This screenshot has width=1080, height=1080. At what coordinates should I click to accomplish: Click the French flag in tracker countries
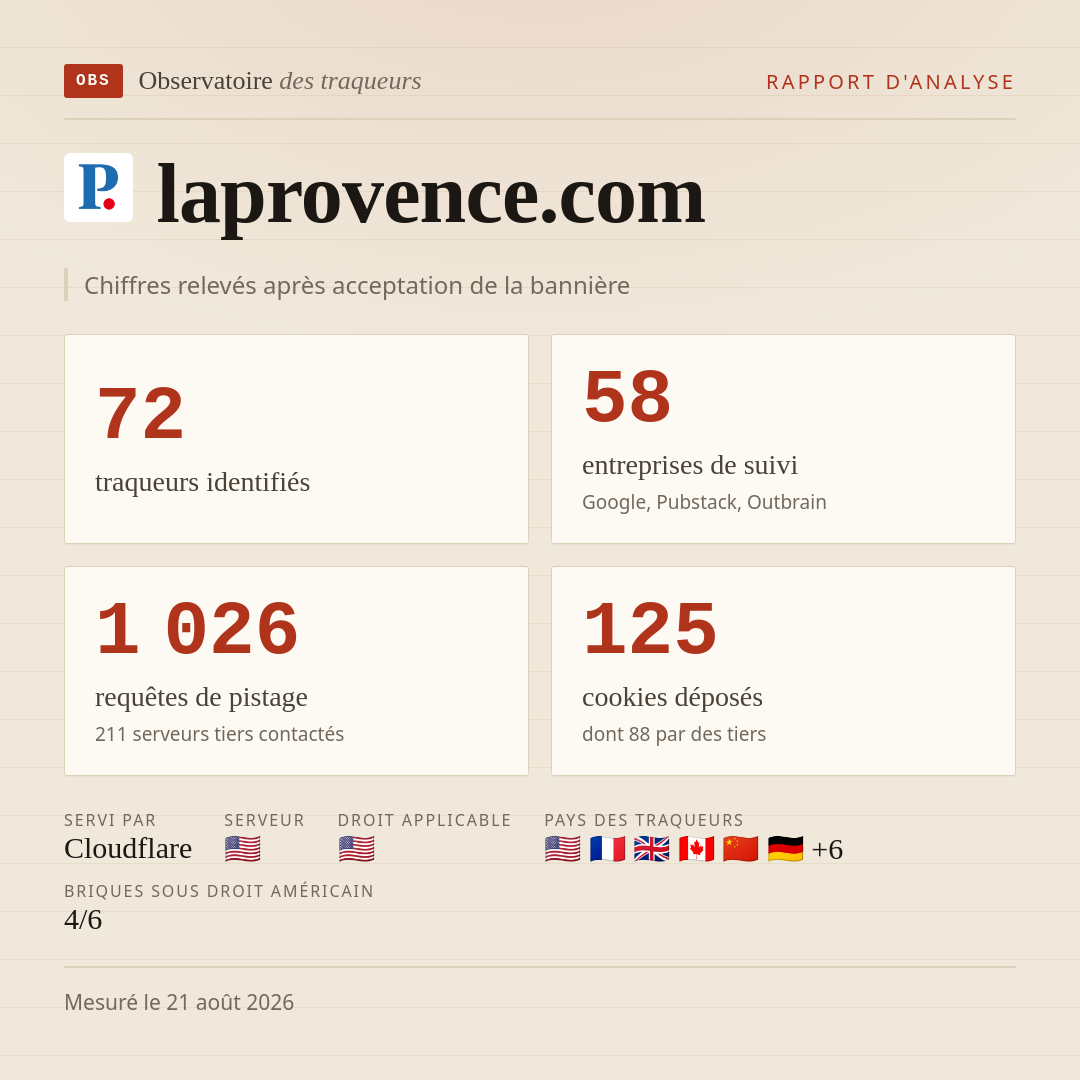[608, 849]
